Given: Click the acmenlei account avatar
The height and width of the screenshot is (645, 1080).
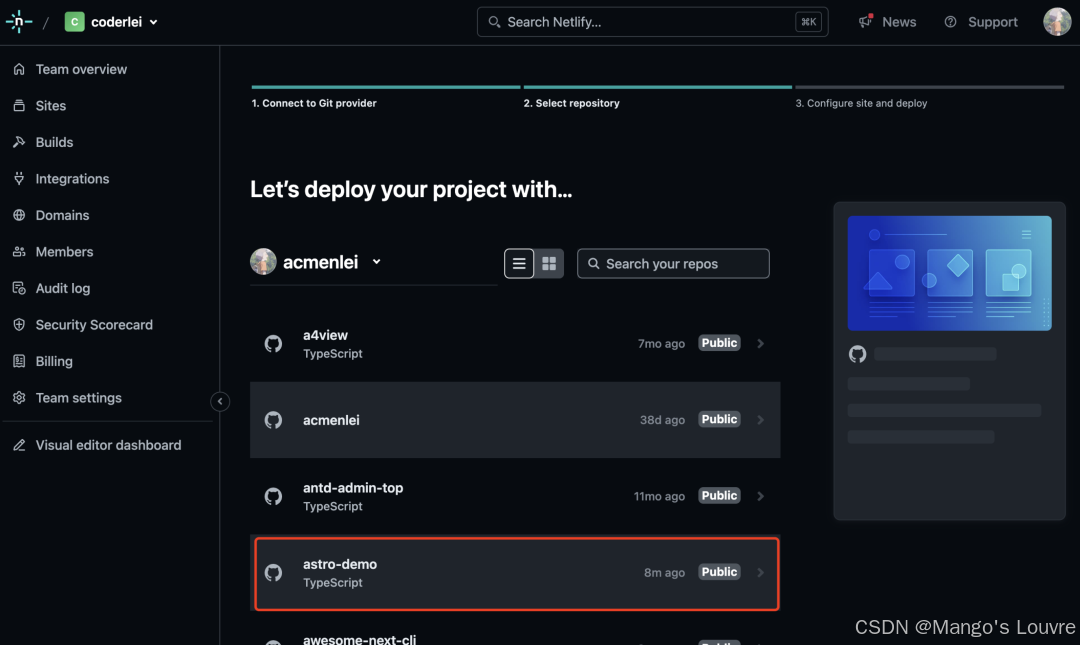Looking at the screenshot, I should tap(263, 262).
